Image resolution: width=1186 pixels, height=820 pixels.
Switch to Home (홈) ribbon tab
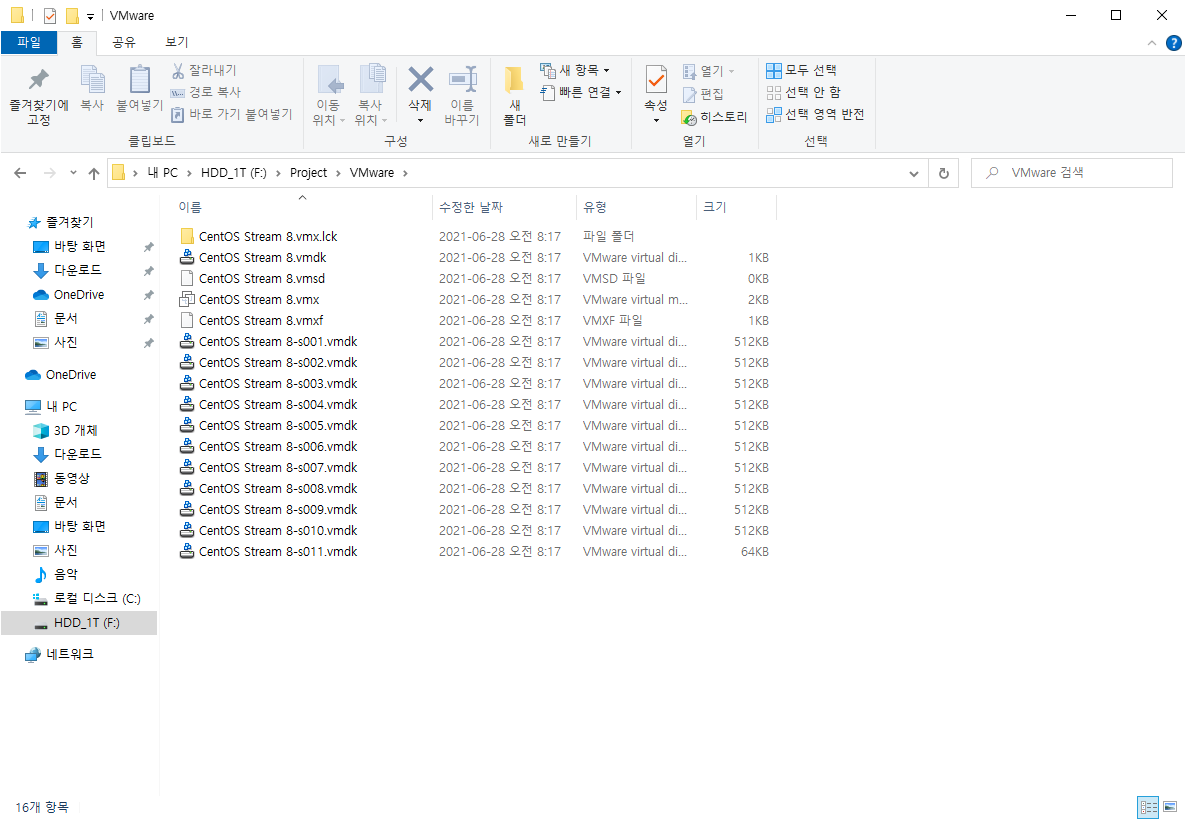point(77,42)
